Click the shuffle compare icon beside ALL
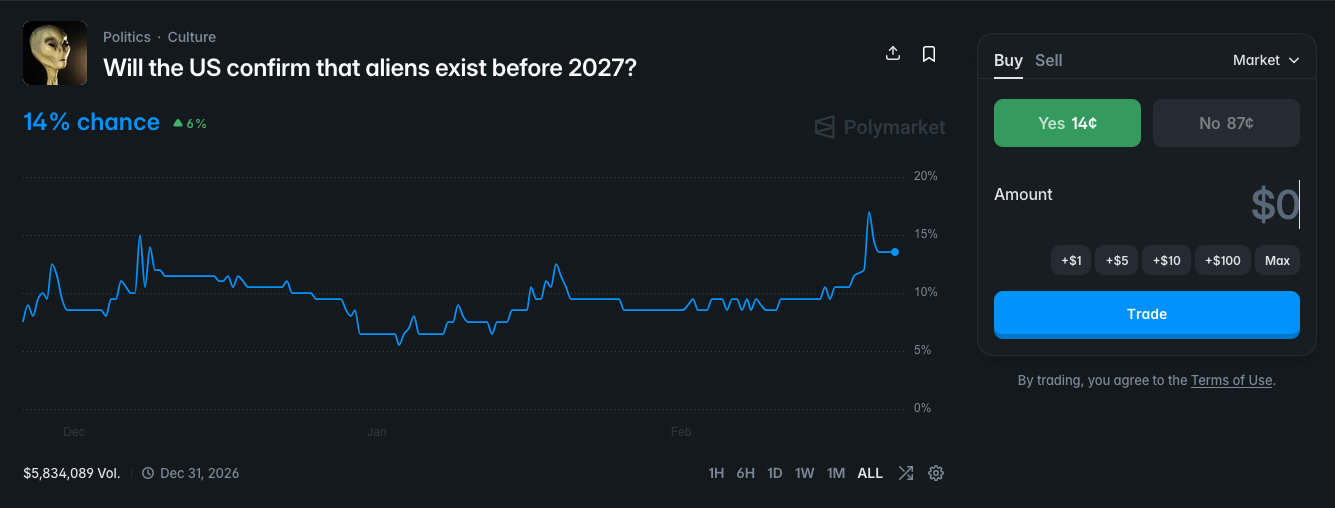Image resolution: width=1335 pixels, height=508 pixels. click(x=905, y=473)
